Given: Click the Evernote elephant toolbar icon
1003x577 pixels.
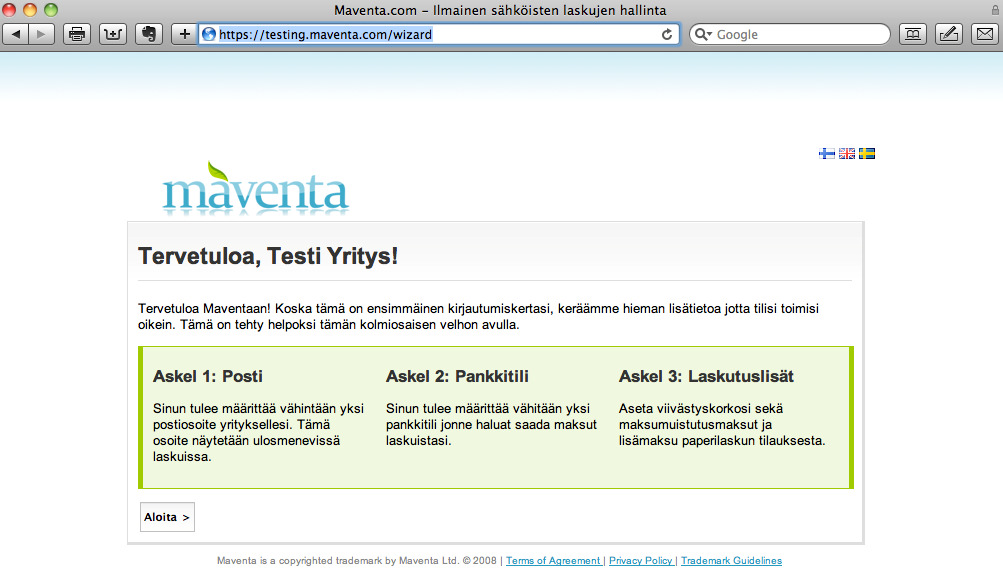Looking at the screenshot, I should pos(148,34).
